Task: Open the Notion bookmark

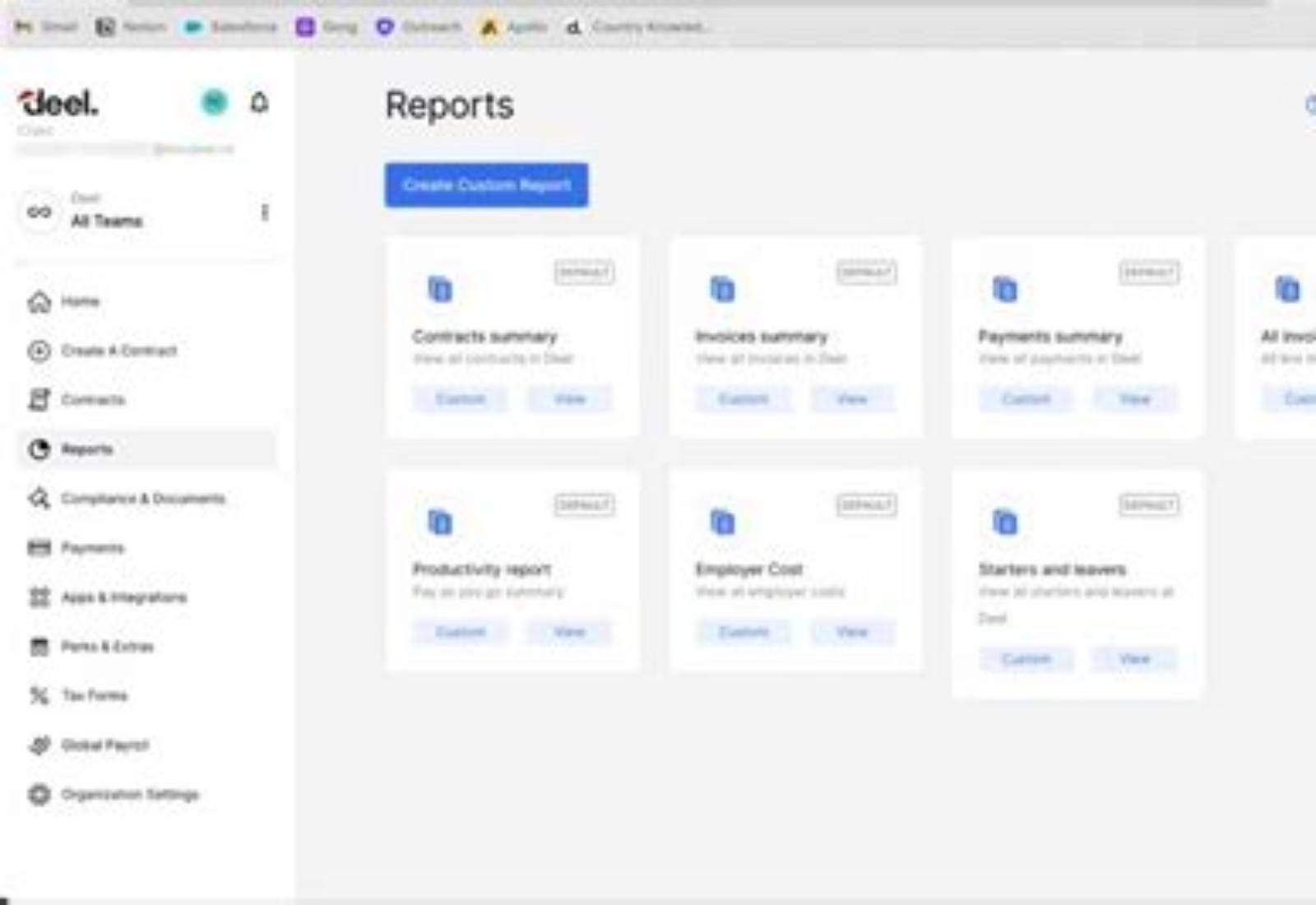Action: pos(131,27)
